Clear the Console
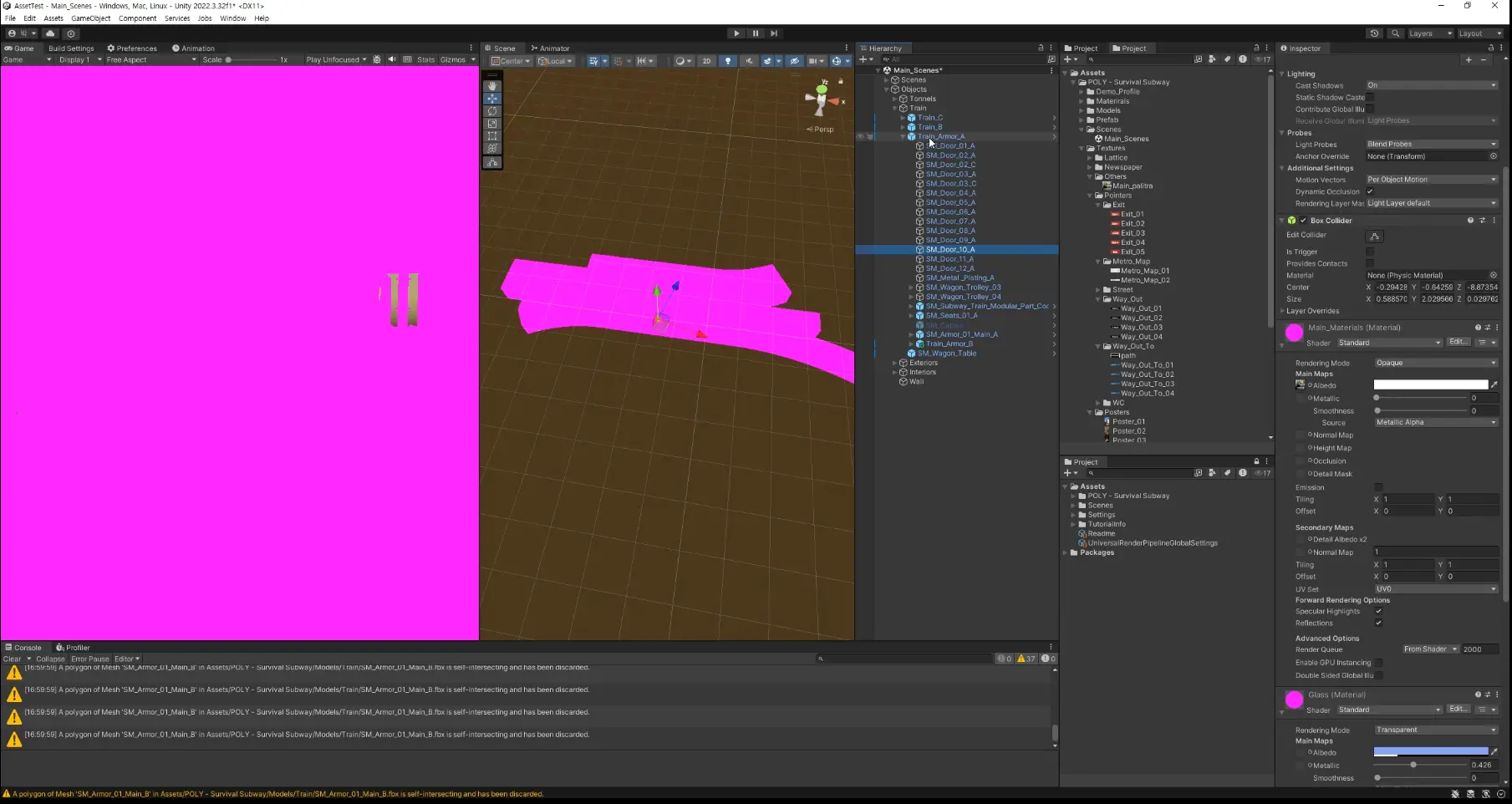The width and height of the screenshot is (1512, 804). pyautogui.click(x=12, y=659)
